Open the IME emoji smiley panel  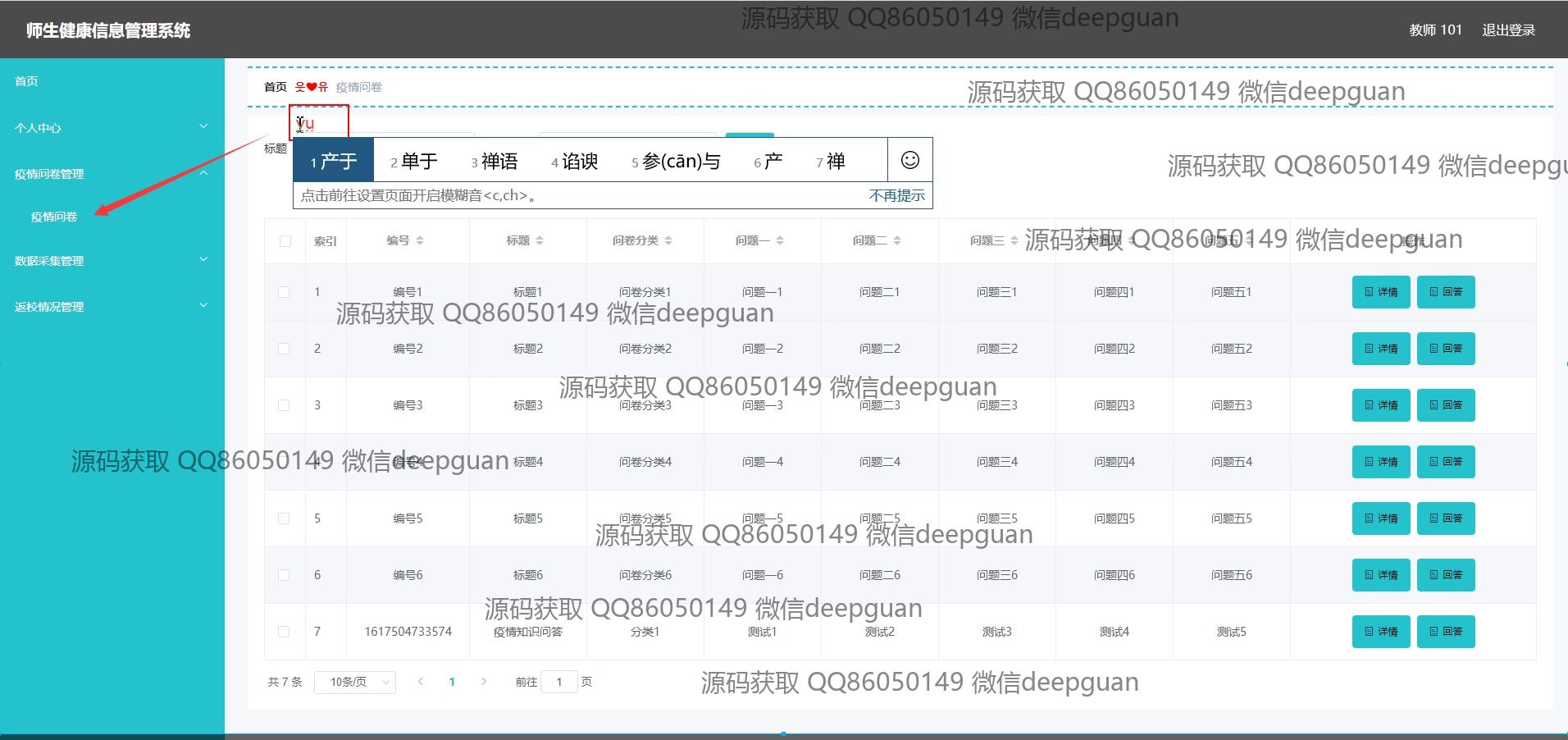[910, 160]
